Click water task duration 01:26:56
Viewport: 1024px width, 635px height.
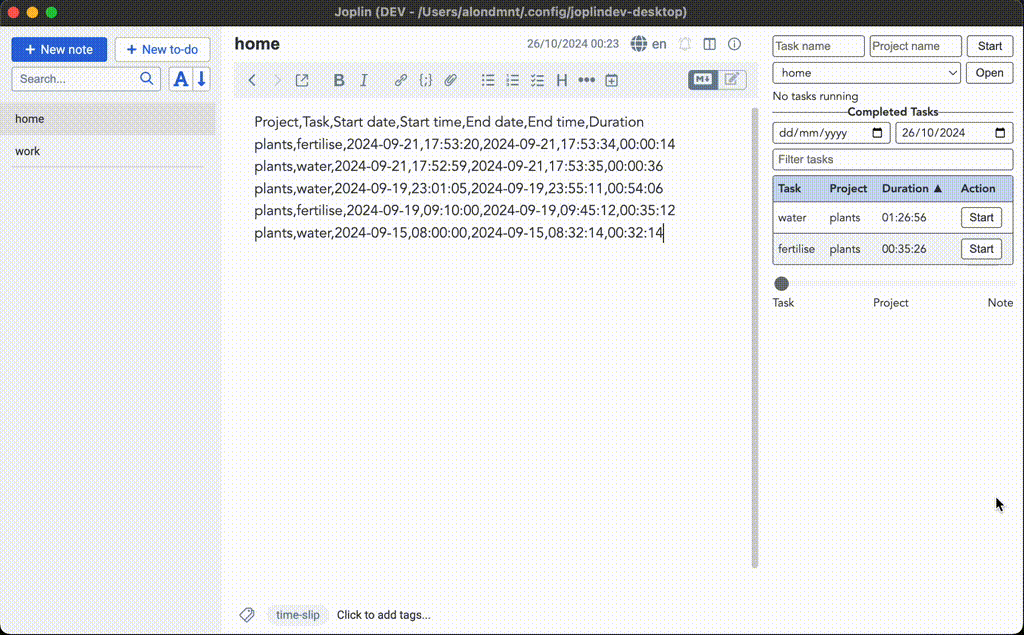(904, 218)
